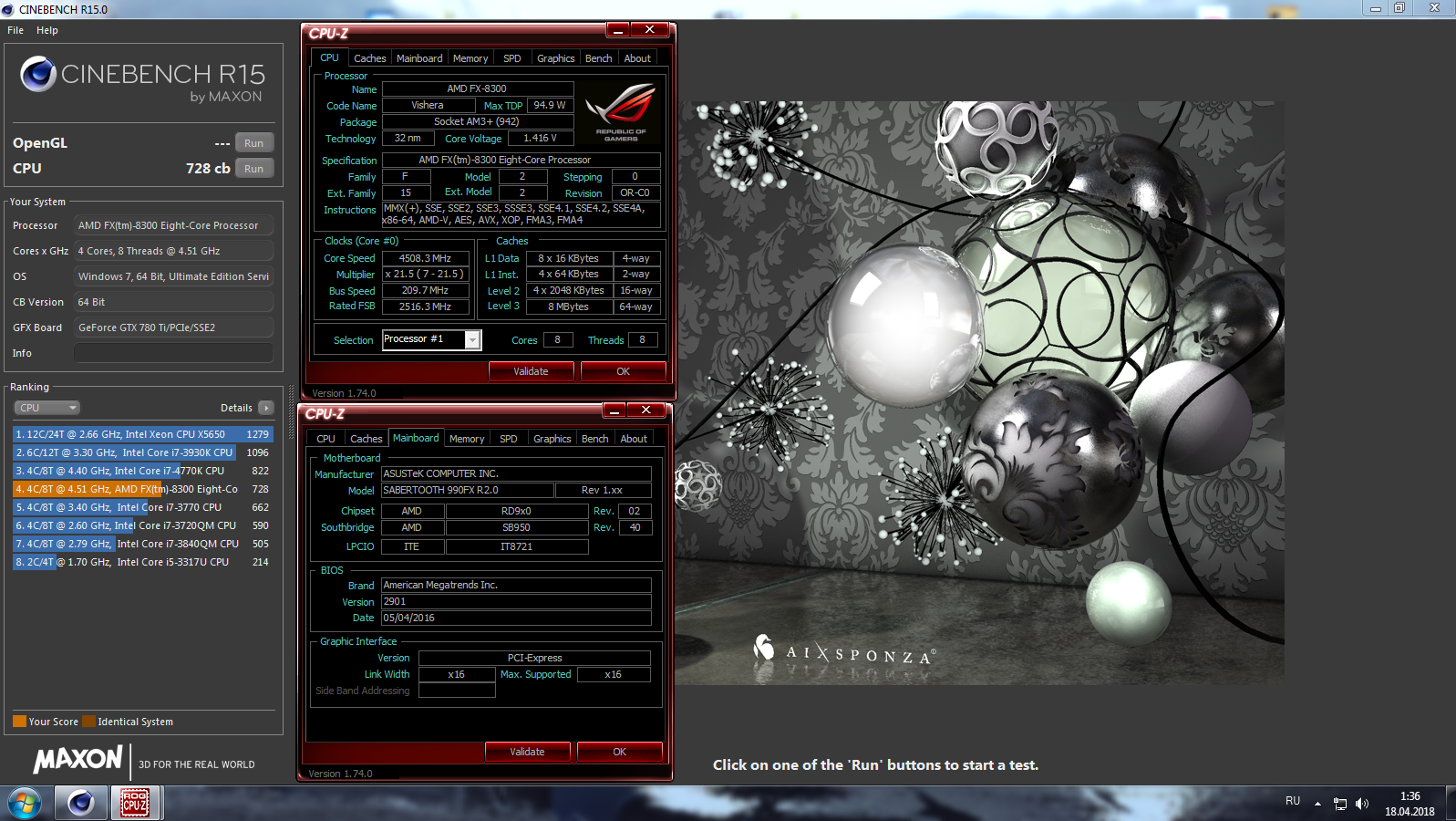1456x821 pixels.
Task: Select Core i5-3317U ranking row
Action: 142,562
